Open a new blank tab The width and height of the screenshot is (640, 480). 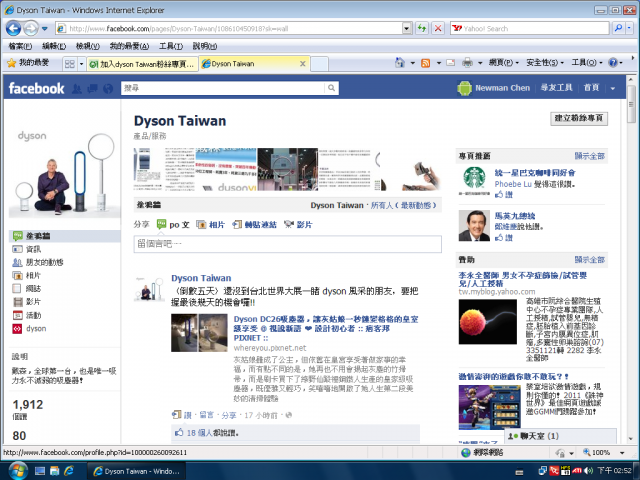(x=319, y=64)
